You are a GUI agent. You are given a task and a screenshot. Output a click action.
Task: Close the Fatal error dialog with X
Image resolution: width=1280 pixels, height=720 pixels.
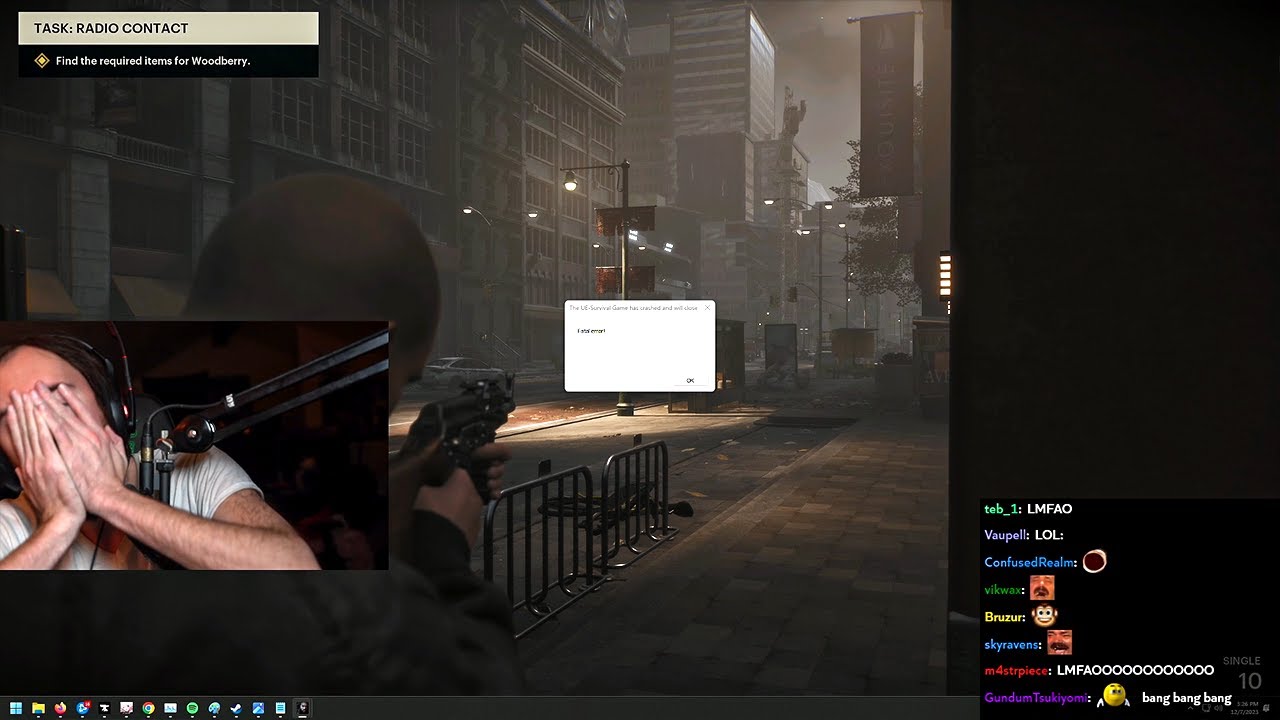(707, 308)
